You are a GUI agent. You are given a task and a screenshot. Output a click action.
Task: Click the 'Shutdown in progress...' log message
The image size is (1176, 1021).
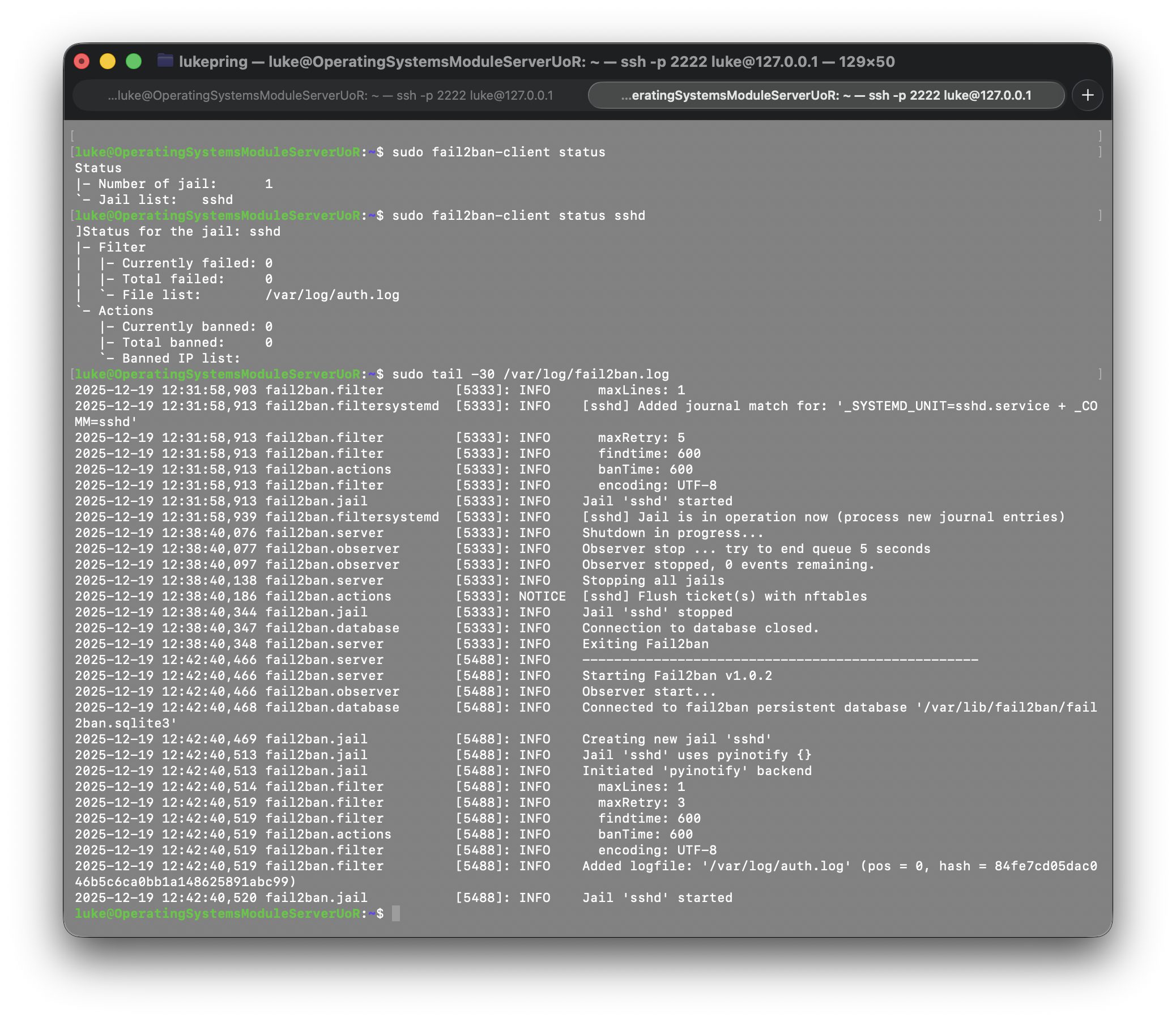672,533
